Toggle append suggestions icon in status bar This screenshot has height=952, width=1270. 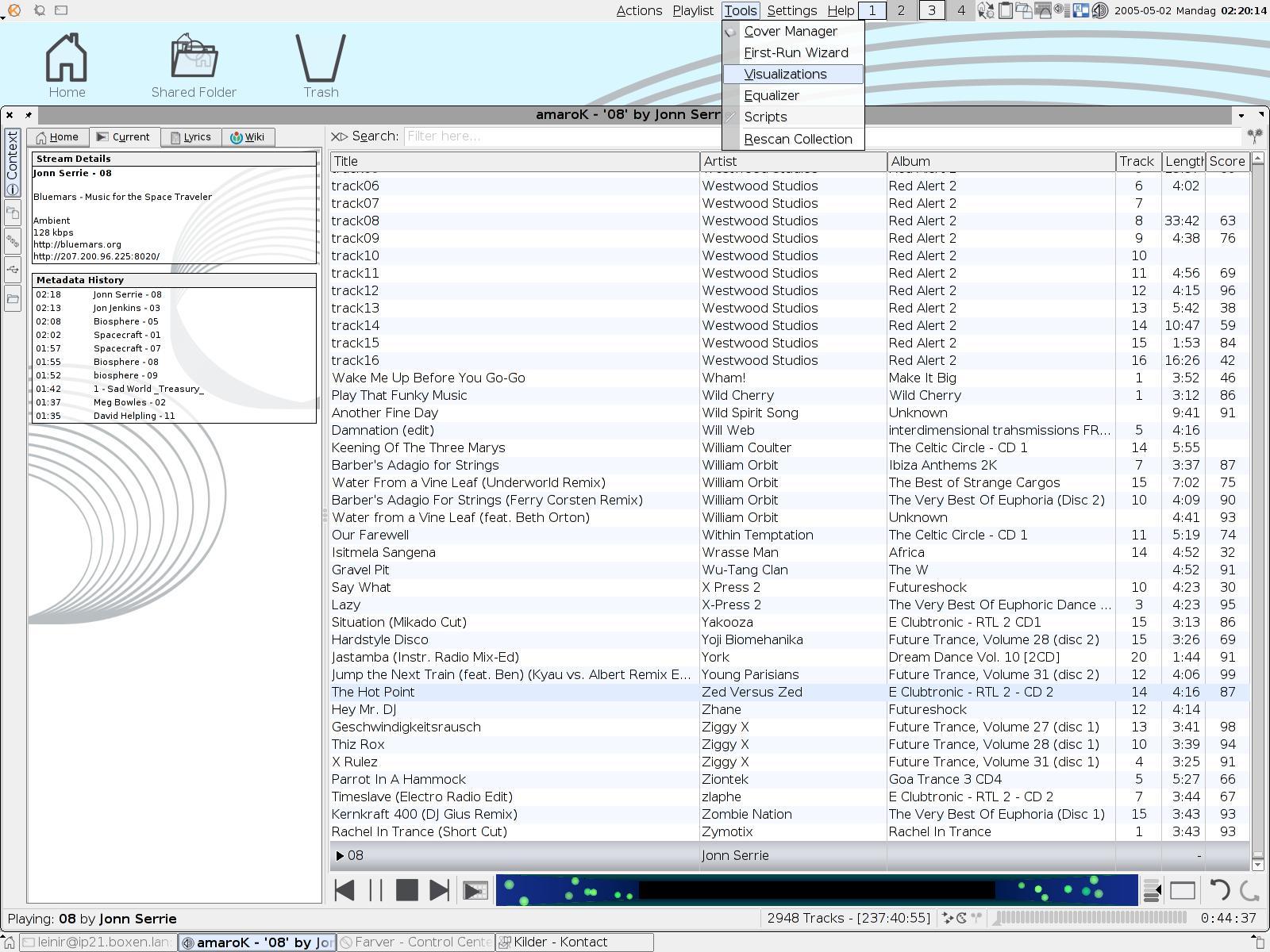pyautogui.click(x=977, y=918)
